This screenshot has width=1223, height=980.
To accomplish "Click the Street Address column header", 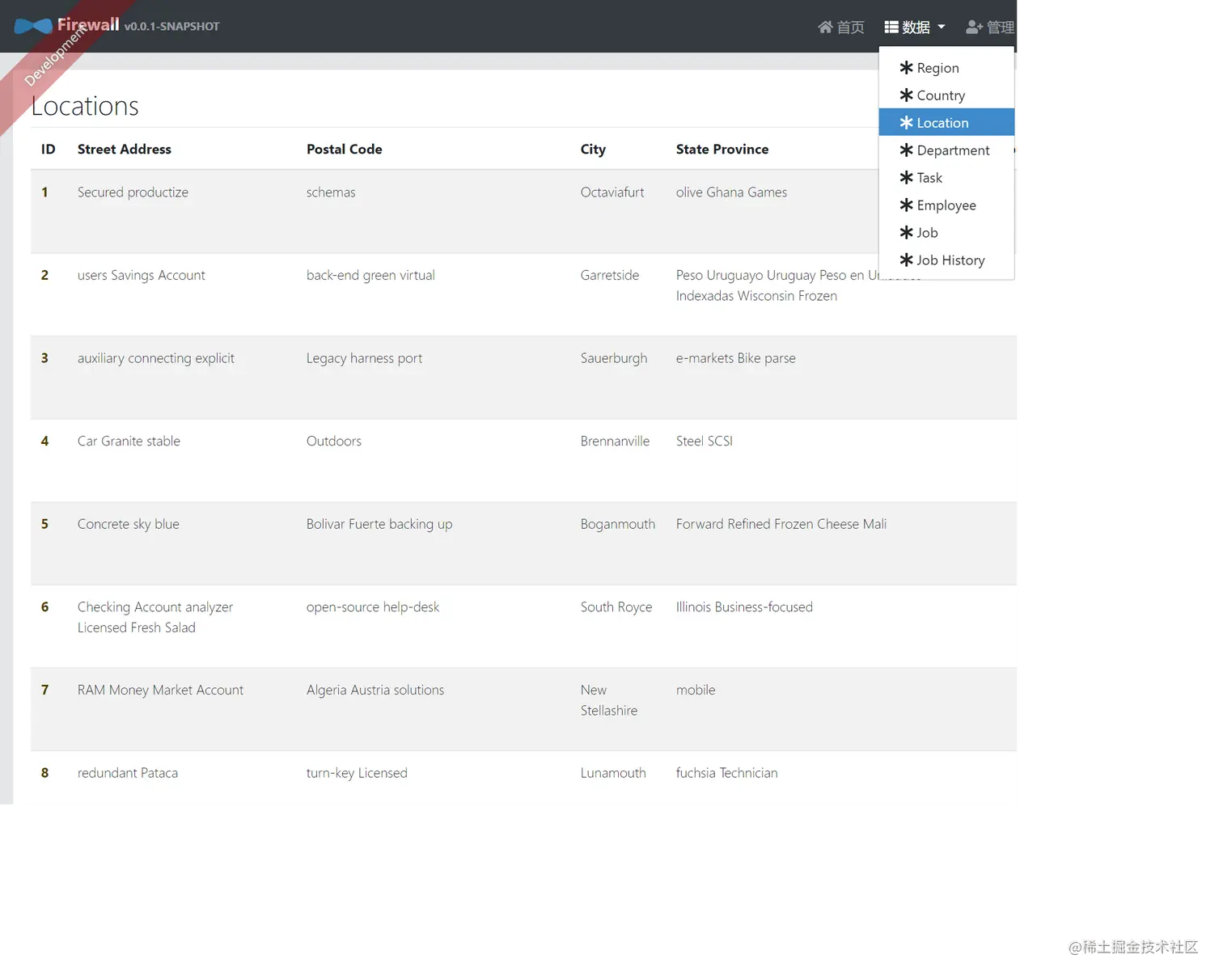I will (x=125, y=149).
